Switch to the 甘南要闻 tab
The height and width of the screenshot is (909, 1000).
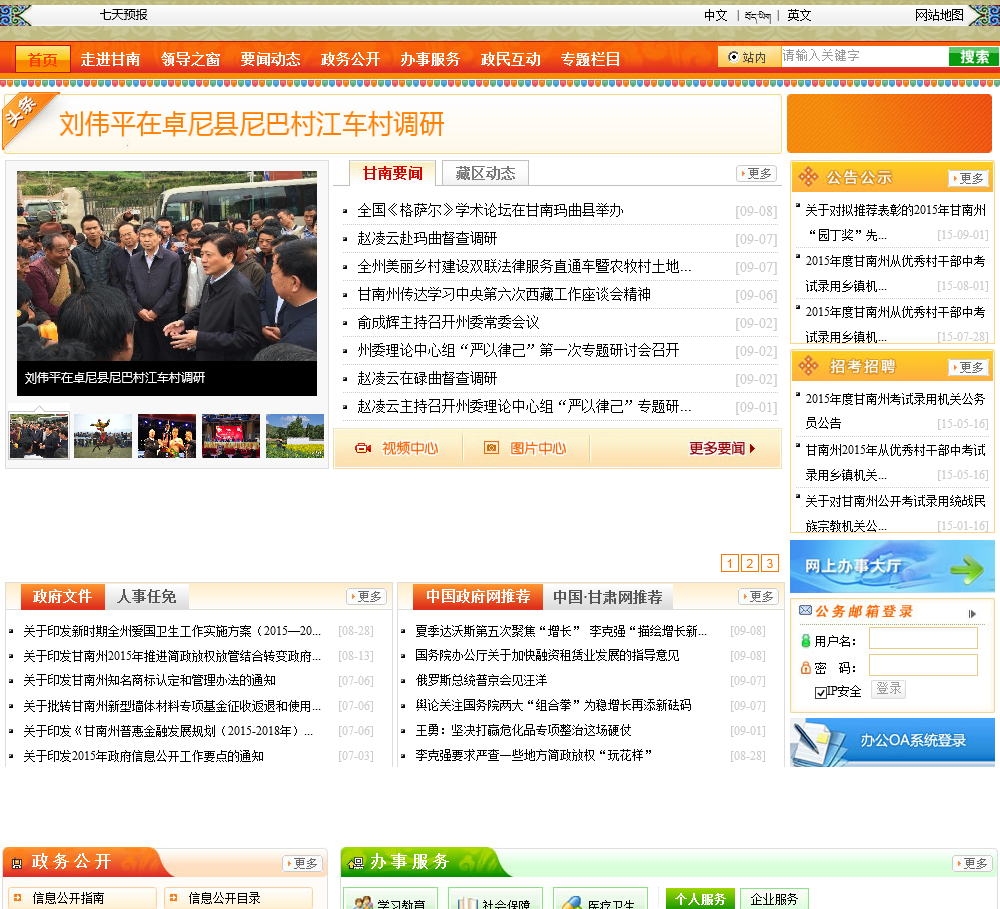pos(392,173)
